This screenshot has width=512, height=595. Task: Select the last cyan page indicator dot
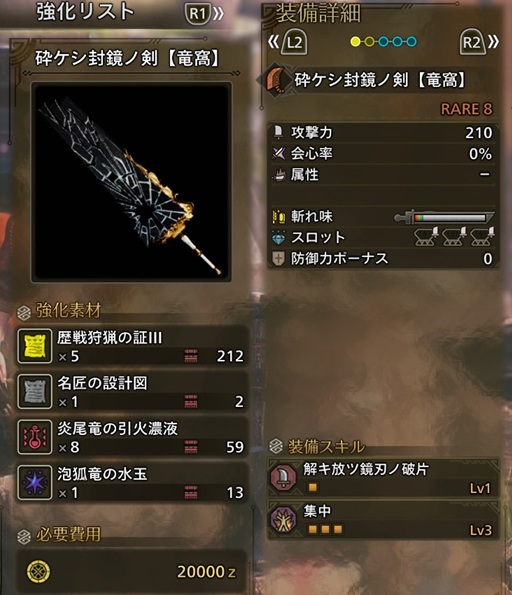[411, 42]
